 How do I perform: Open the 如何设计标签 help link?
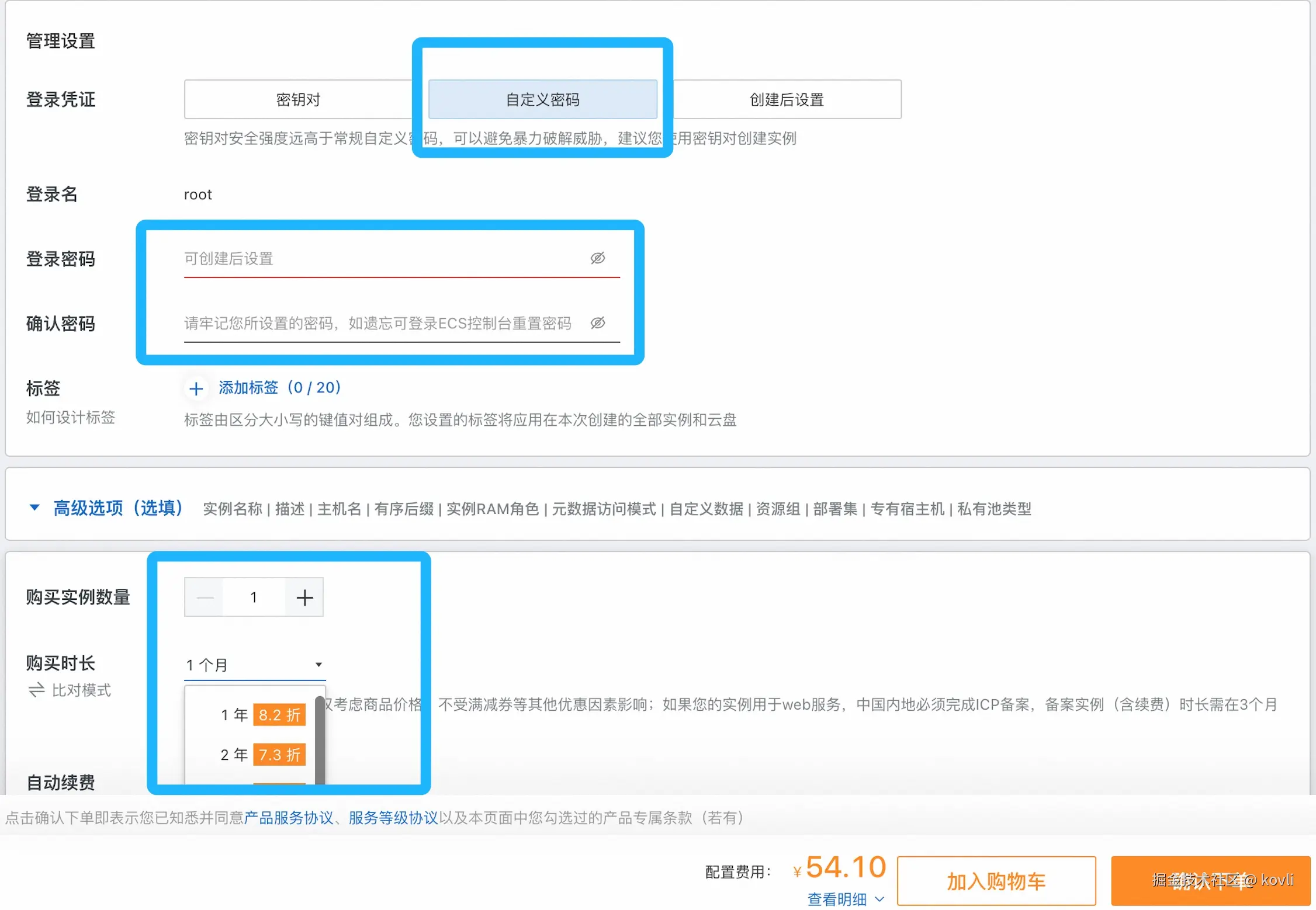pyautogui.click(x=71, y=417)
